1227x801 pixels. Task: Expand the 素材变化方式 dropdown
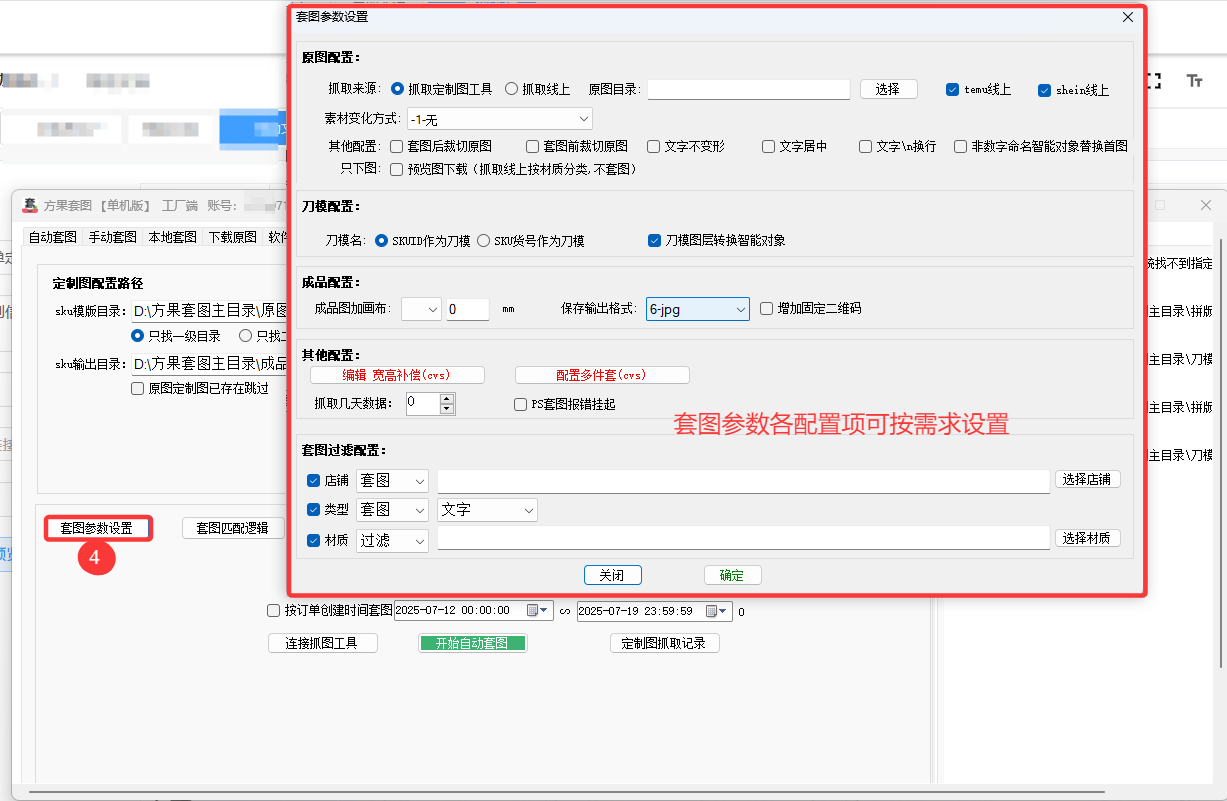point(583,119)
